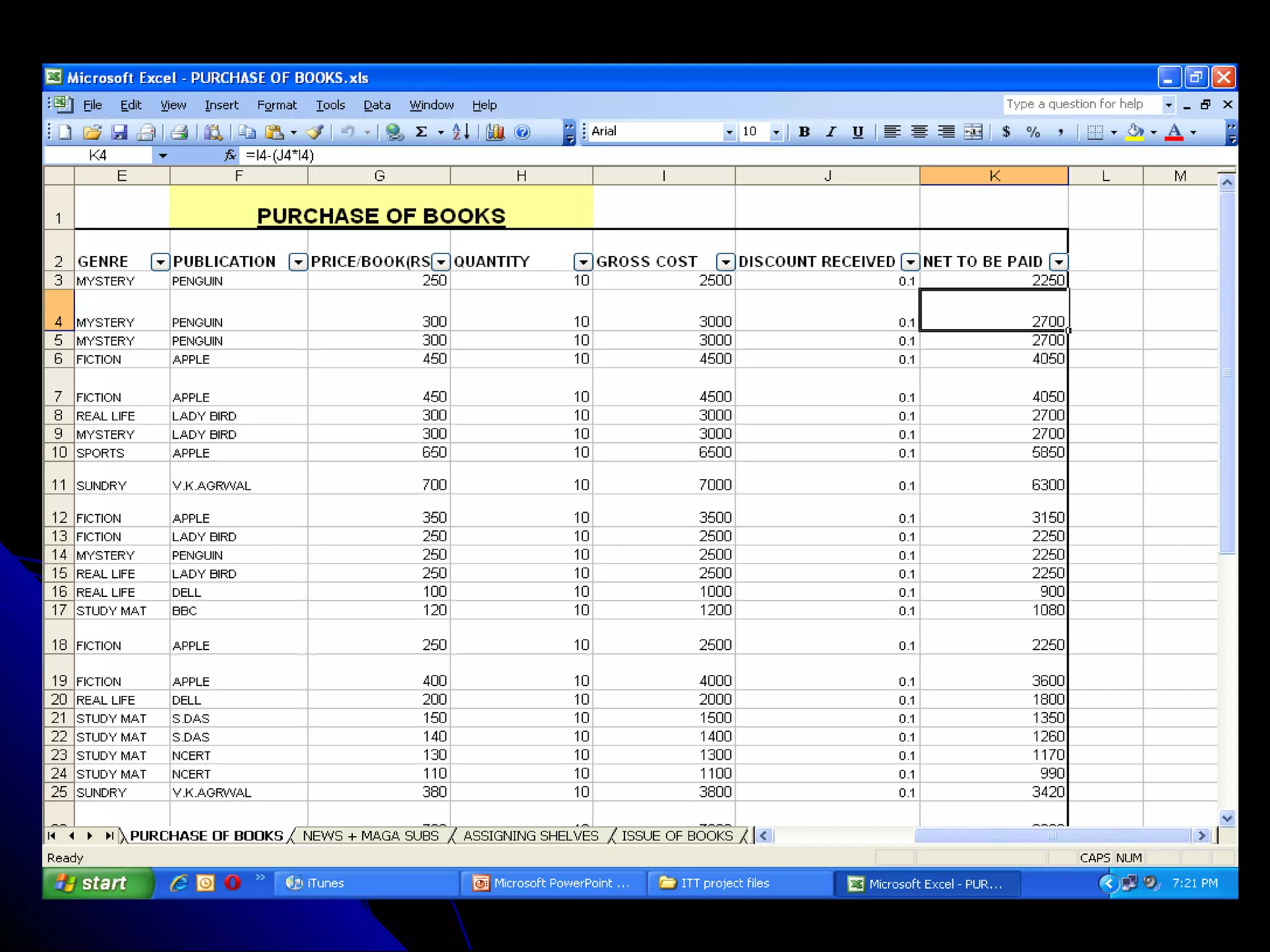The image size is (1270, 952).
Task: Click the yellow Fill Color bucket
Action: [x=1135, y=132]
